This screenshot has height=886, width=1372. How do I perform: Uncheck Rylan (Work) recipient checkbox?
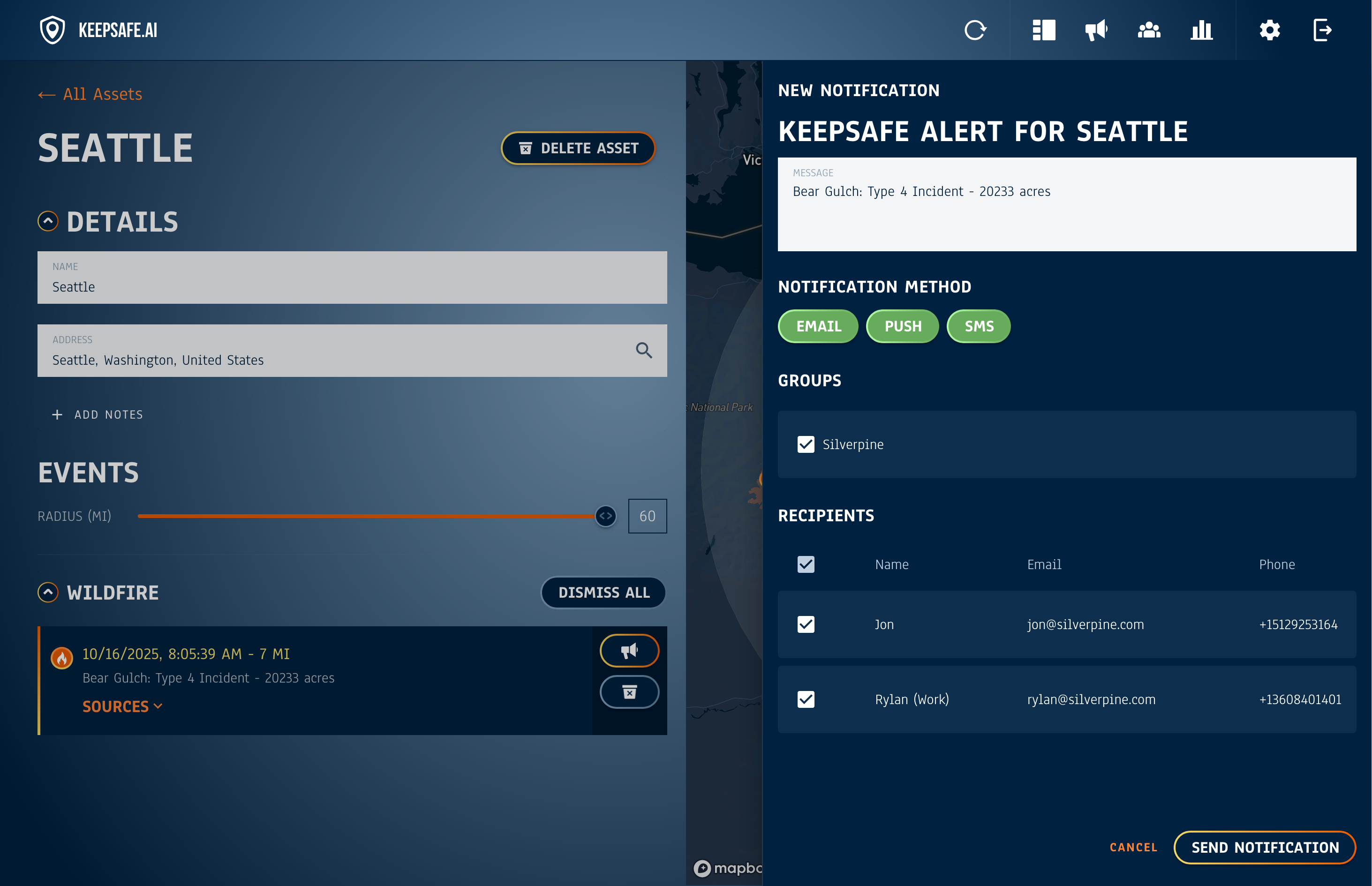click(x=806, y=699)
